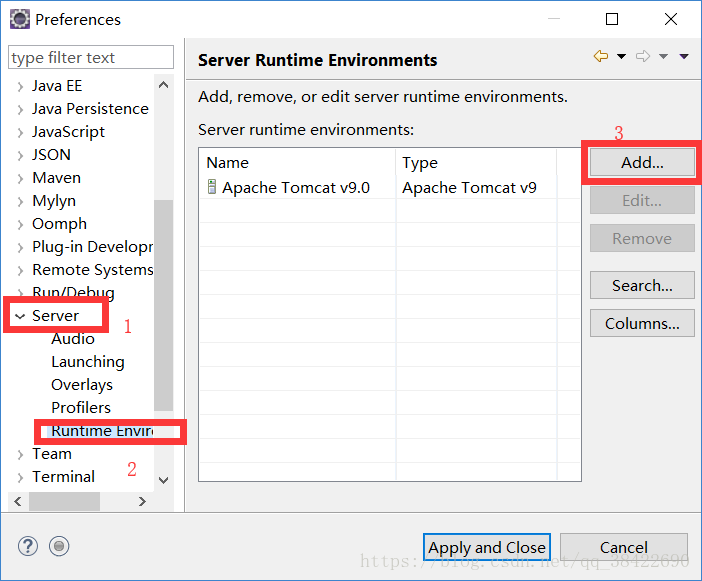Click the oomph recorder circle icon
This screenshot has height=581, width=702.
pyautogui.click(x=59, y=546)
